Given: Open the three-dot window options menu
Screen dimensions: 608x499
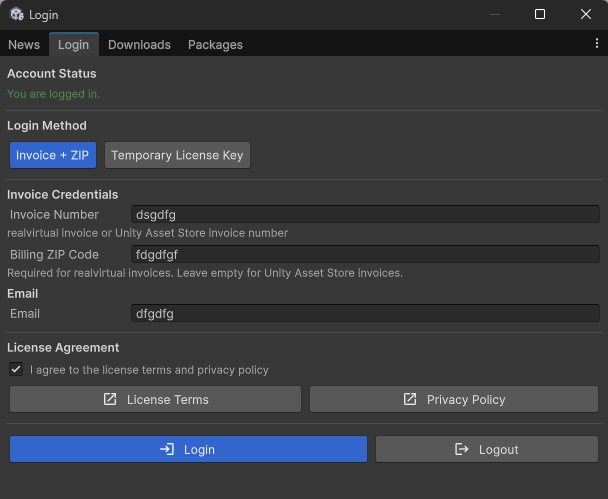Looking at the screenshot, I should [597, 44].
